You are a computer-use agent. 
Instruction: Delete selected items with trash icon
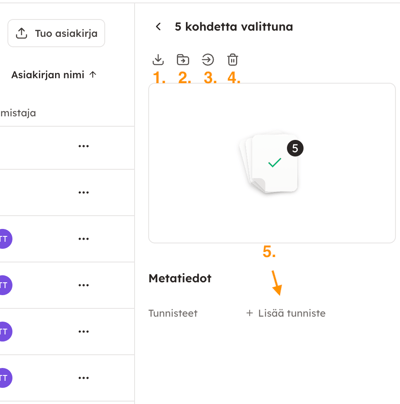point(233,60)
